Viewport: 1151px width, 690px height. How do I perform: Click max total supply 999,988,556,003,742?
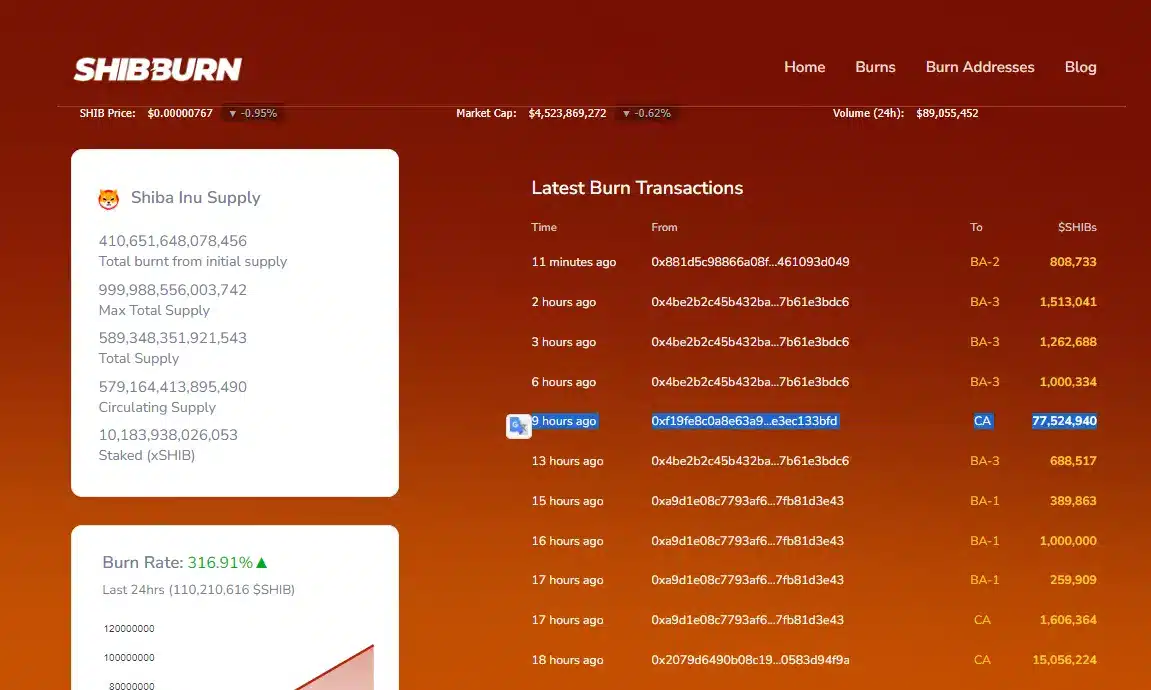pos(173,290)
